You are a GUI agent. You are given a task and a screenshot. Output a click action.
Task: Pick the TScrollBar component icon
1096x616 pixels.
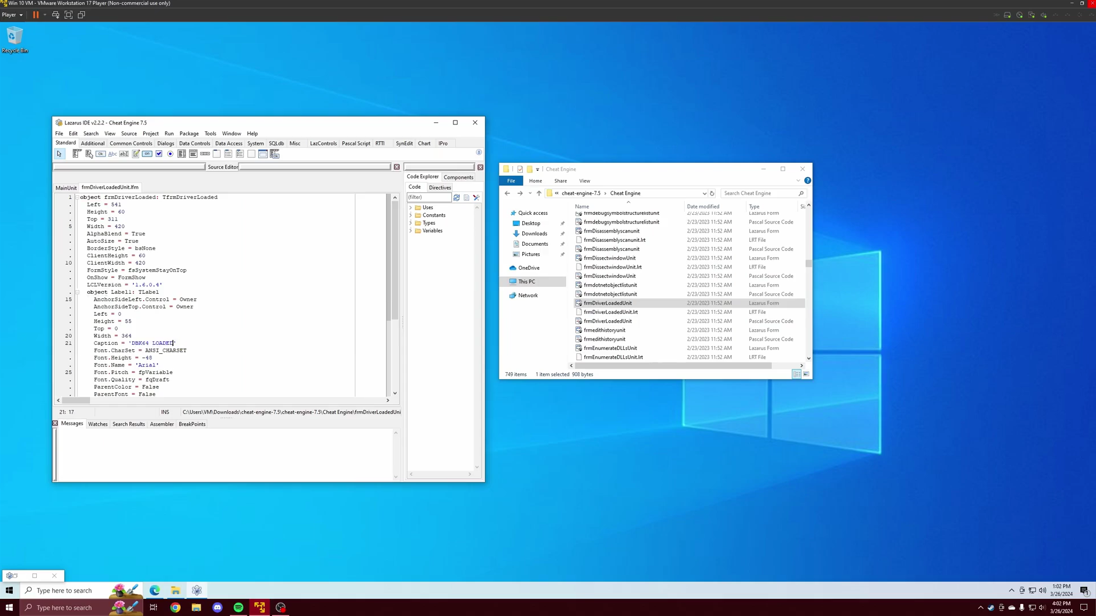205,154
